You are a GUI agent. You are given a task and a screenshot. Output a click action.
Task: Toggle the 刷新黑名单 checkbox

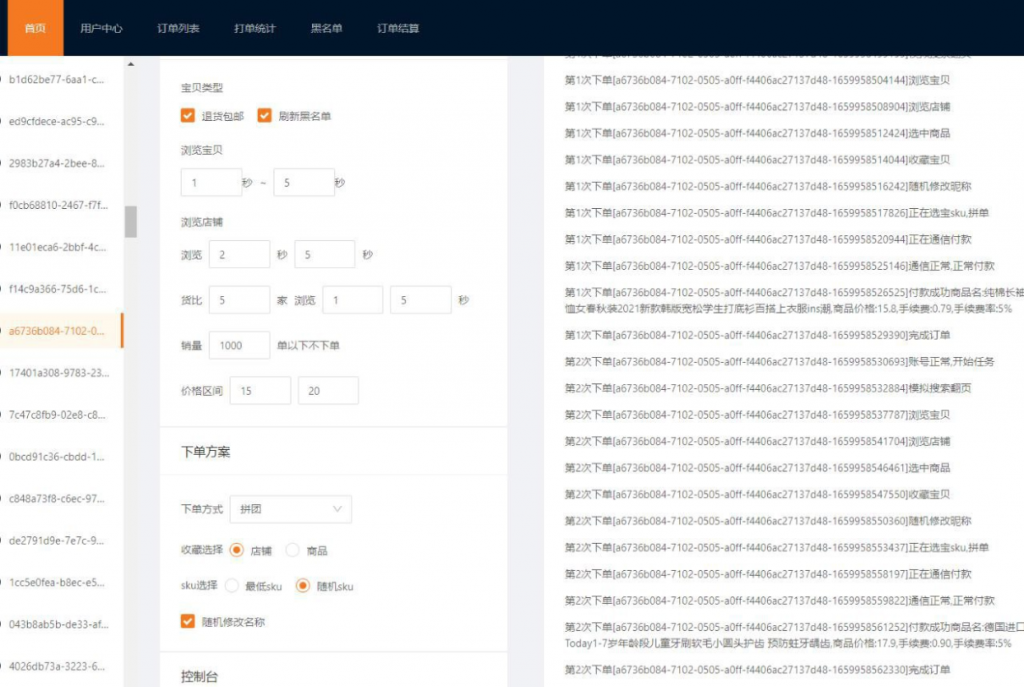pos(265,116)
